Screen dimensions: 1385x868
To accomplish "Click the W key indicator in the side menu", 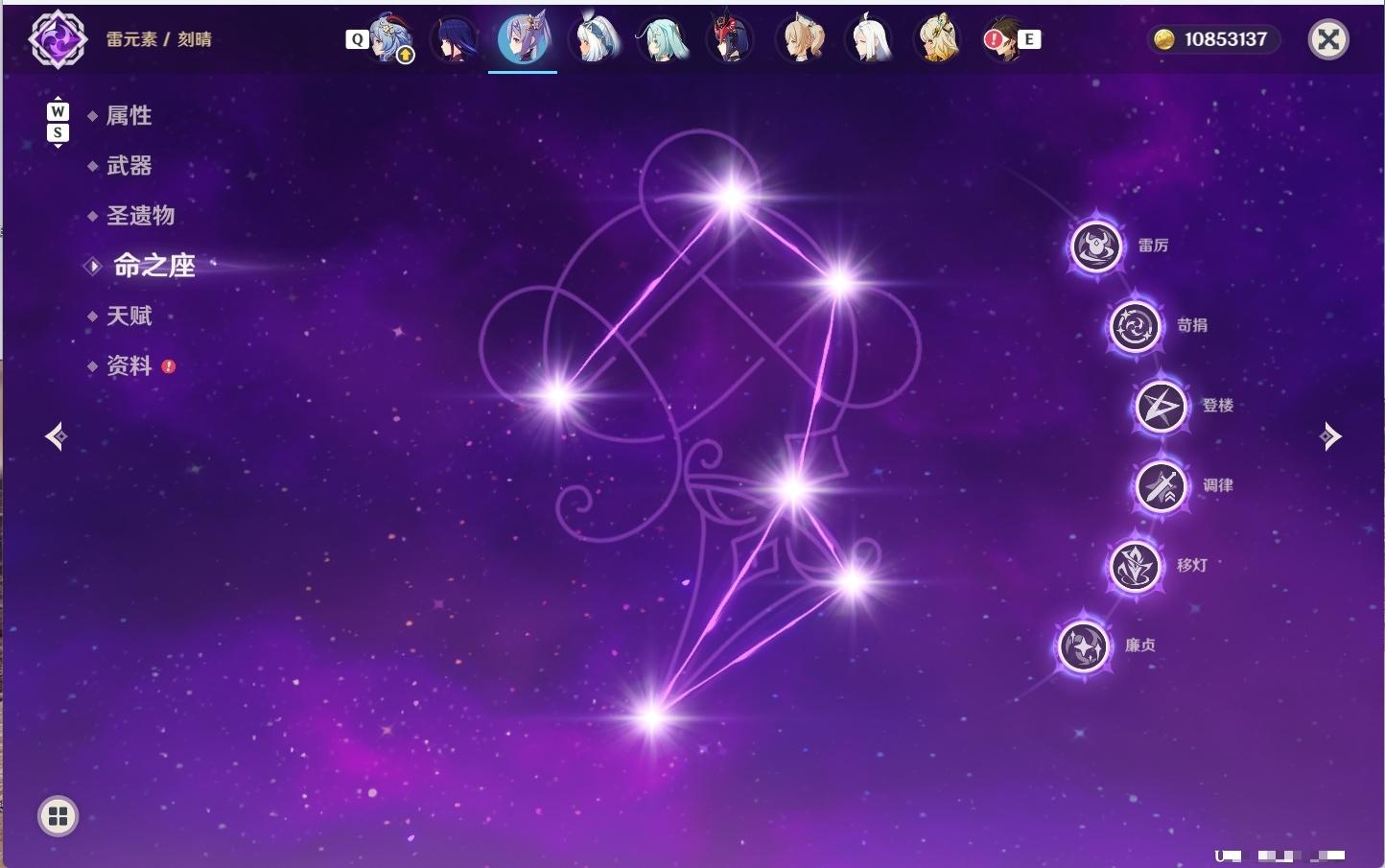I will [58, 111].
